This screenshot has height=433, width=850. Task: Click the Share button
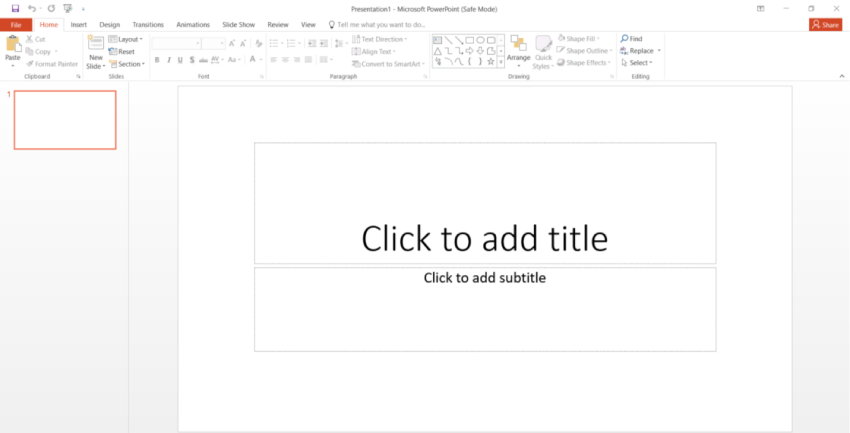coord(826,25)
